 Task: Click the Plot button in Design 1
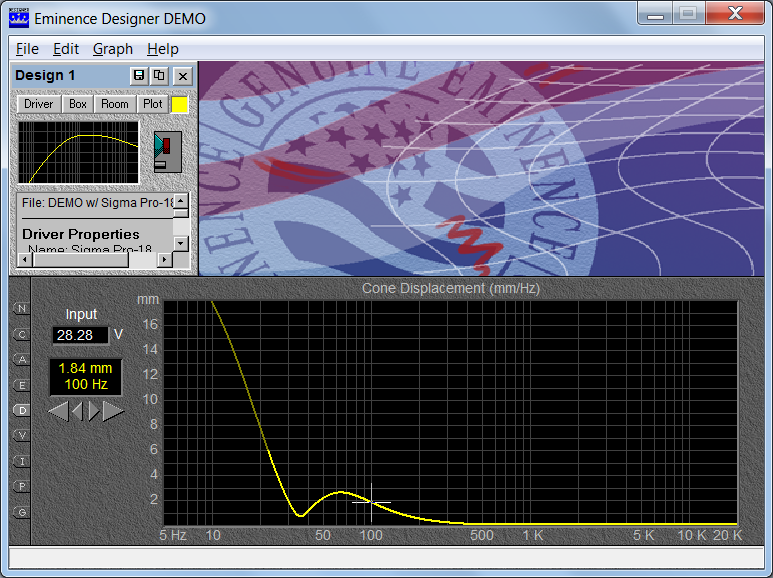[152, 104]
